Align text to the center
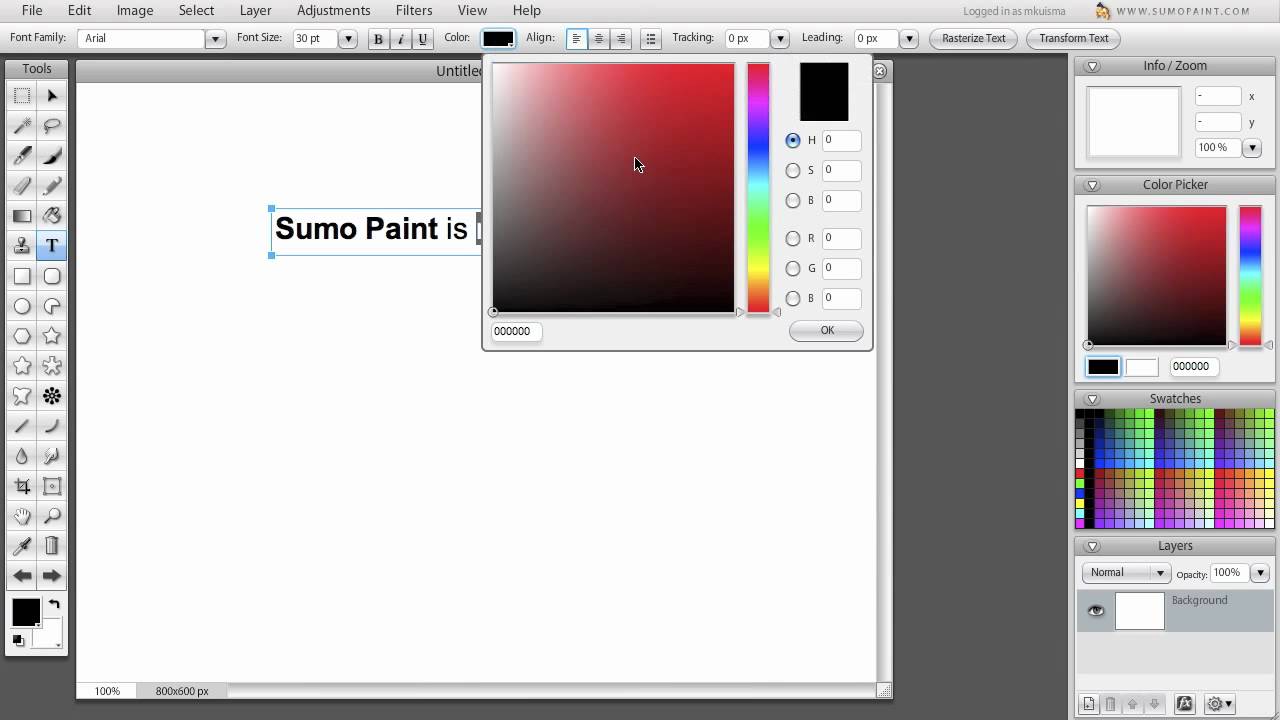The width and height of the screenshot is (1280, 720). coord(599,39)
